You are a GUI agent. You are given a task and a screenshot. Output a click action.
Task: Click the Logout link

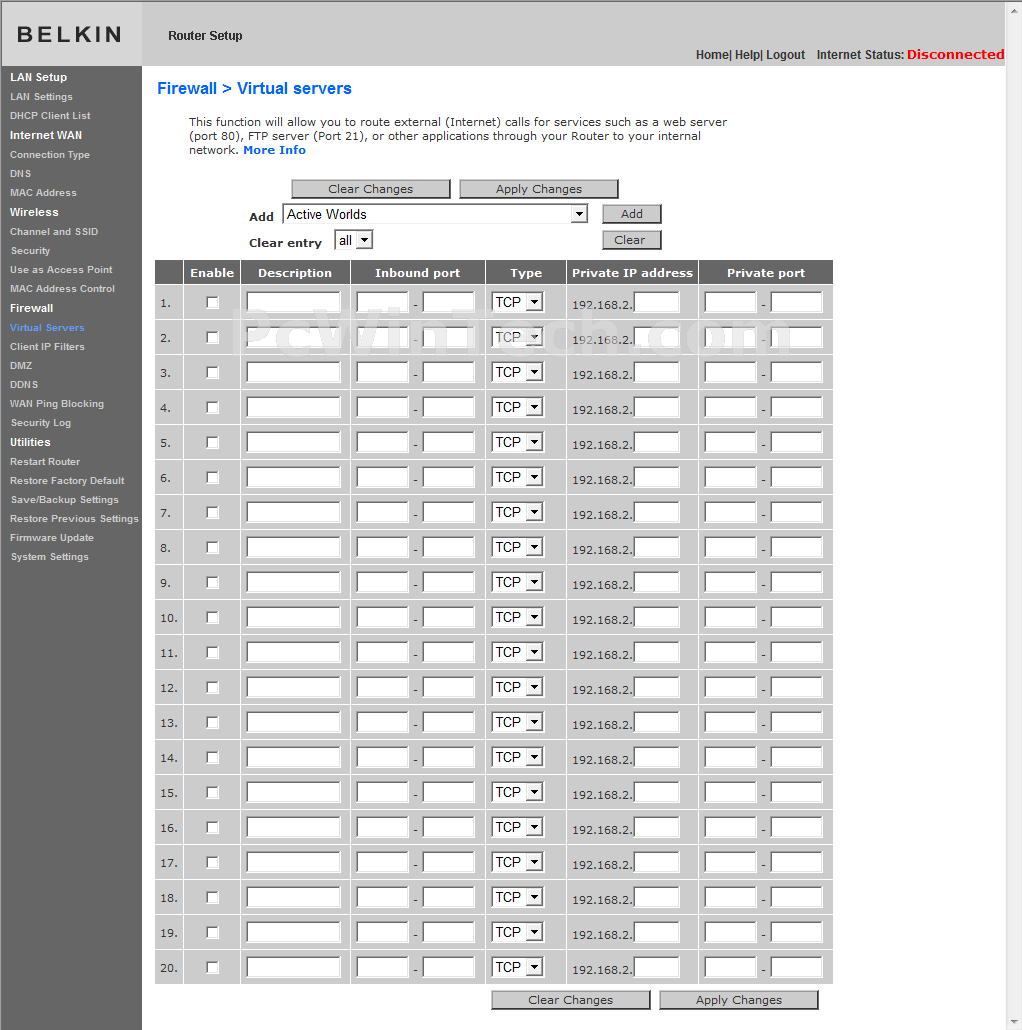pyautogui.click(x=786, y=55)
